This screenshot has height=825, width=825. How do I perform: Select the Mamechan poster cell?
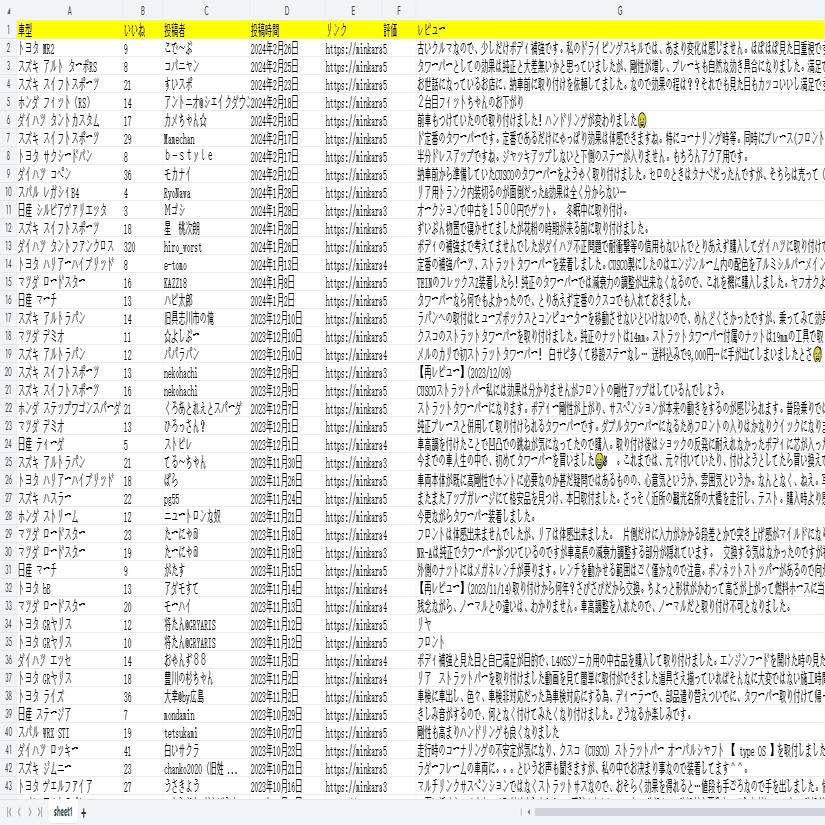point(206,138)
